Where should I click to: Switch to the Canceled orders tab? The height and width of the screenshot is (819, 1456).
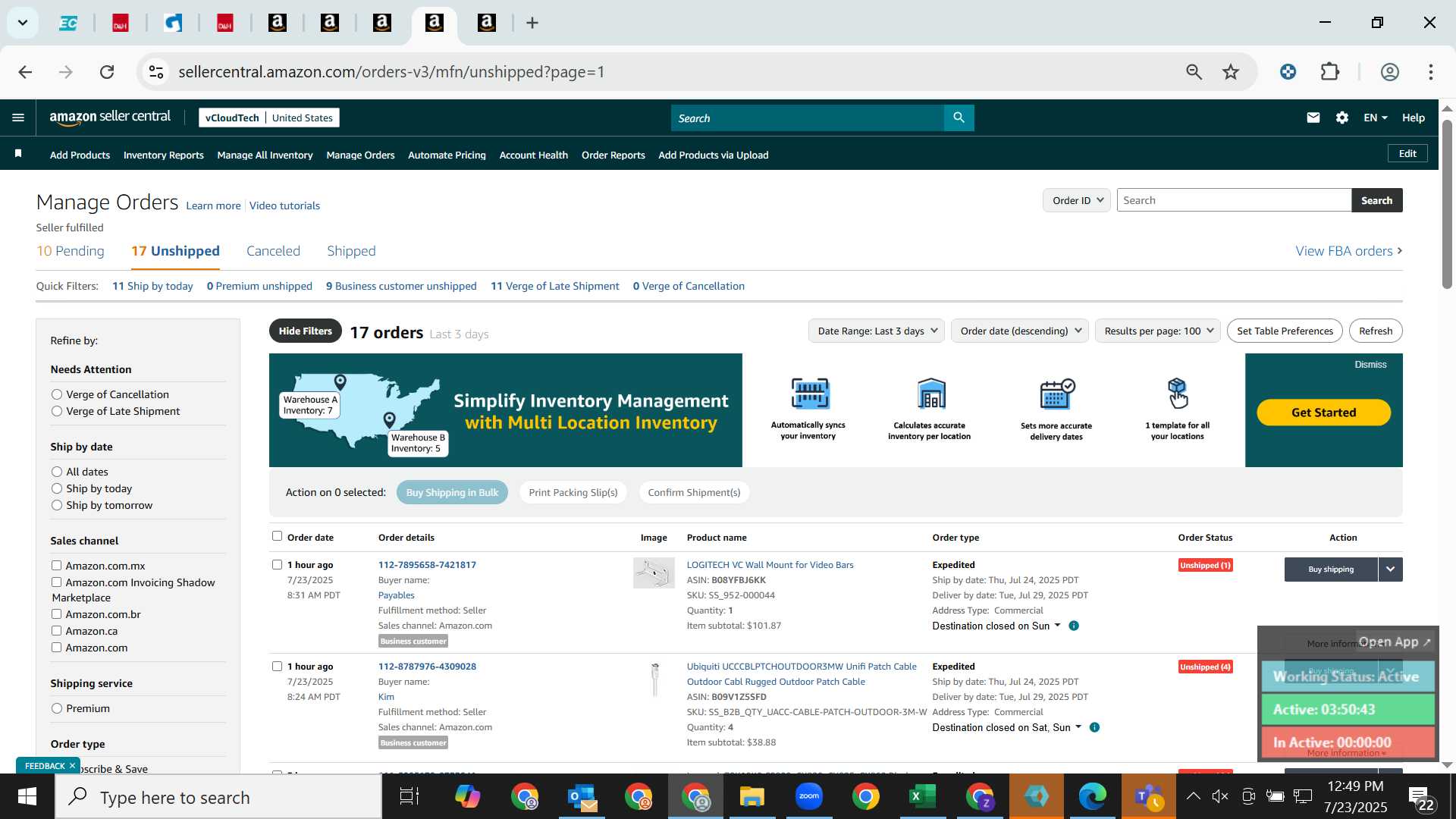pyautogui.click(x=273, y=251)
